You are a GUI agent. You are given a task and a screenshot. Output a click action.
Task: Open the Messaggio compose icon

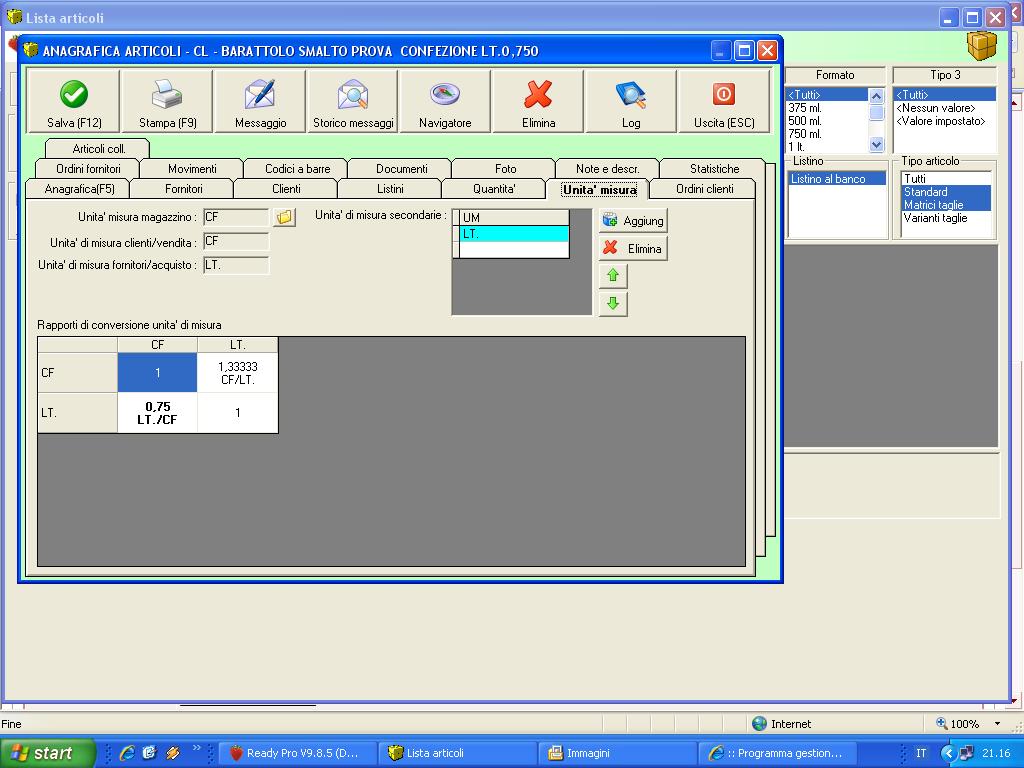pyautogui.click(x=260, y=95)
